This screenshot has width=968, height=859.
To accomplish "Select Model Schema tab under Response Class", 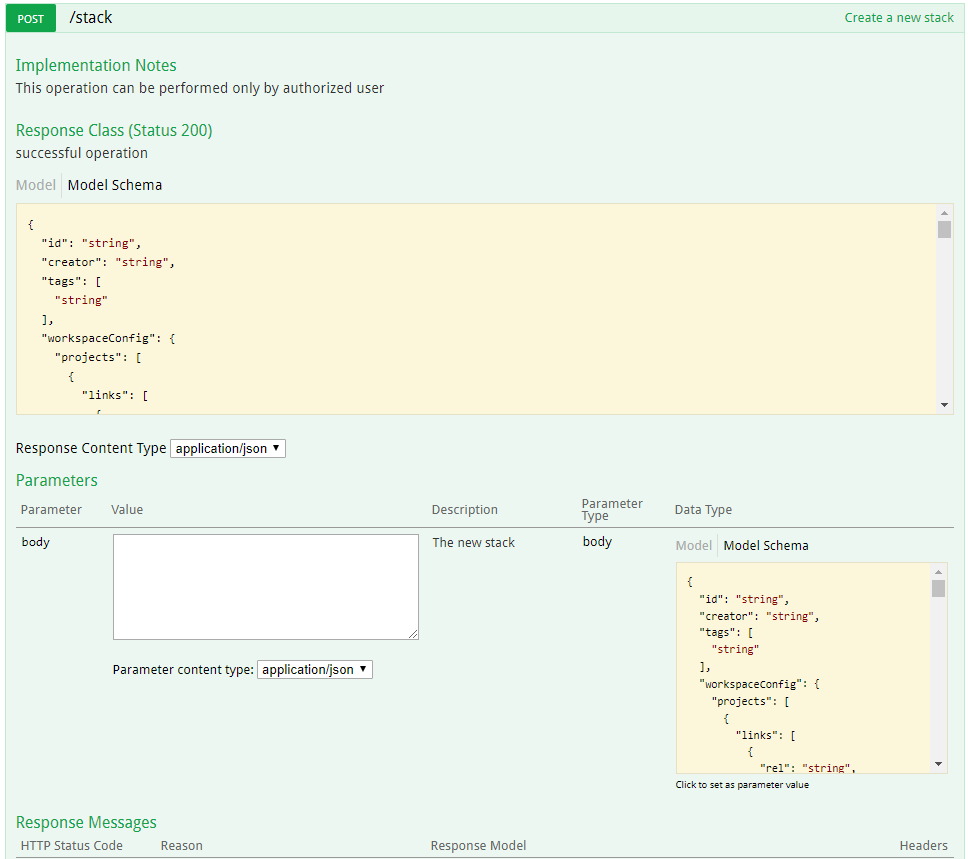I will (x=114, y=185).
